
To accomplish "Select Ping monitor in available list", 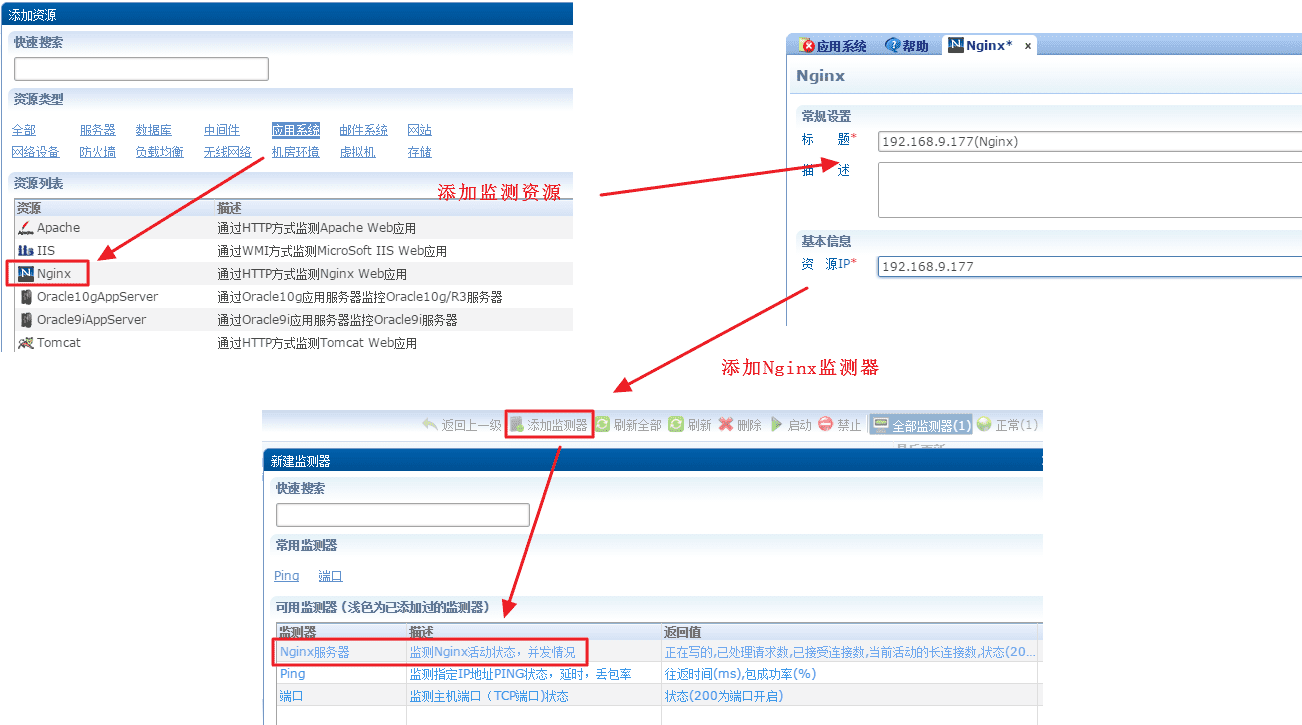I will click(658, 674).
